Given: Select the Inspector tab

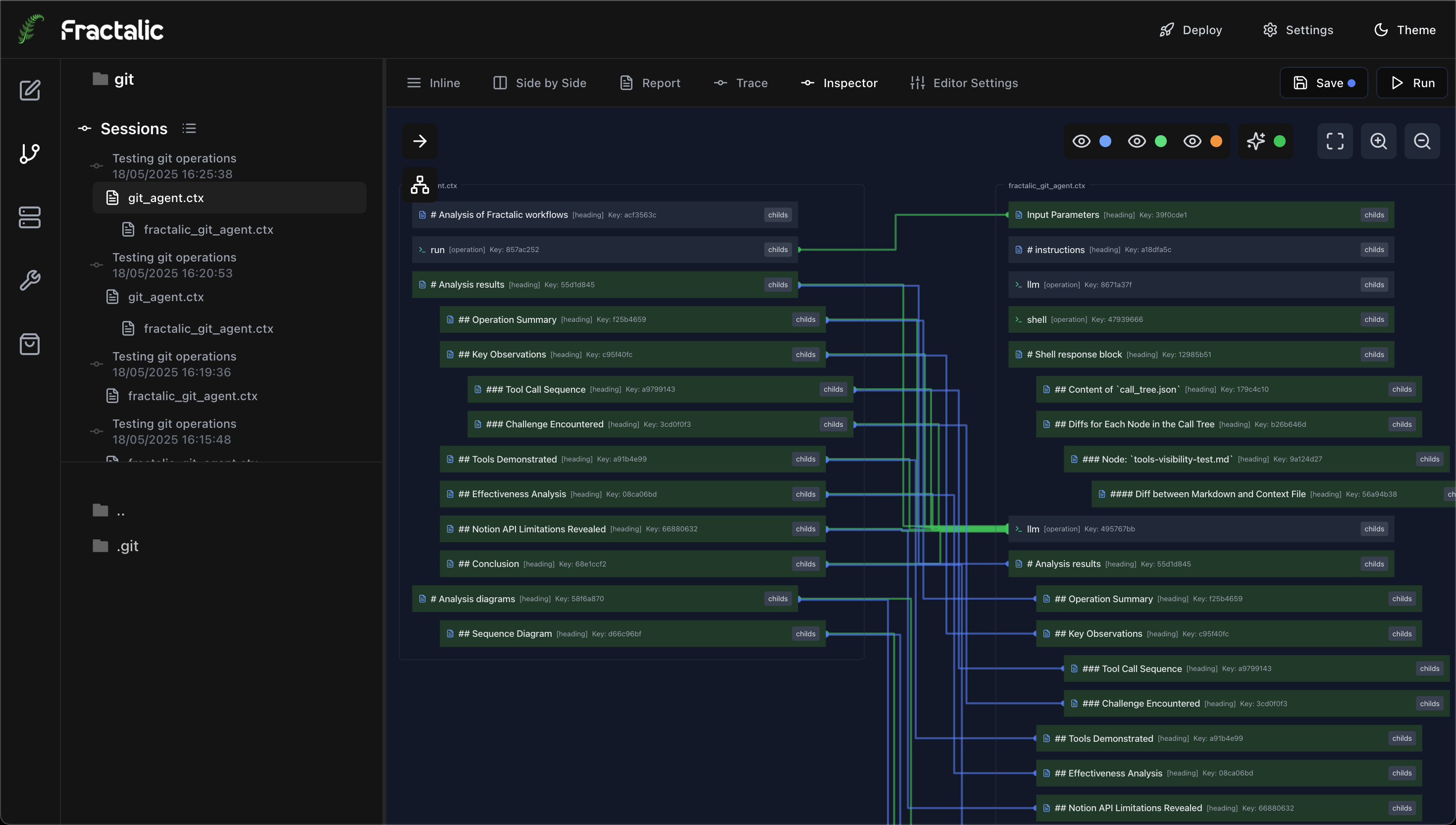Looking at the screenshot, I should [x=839, y=83].
